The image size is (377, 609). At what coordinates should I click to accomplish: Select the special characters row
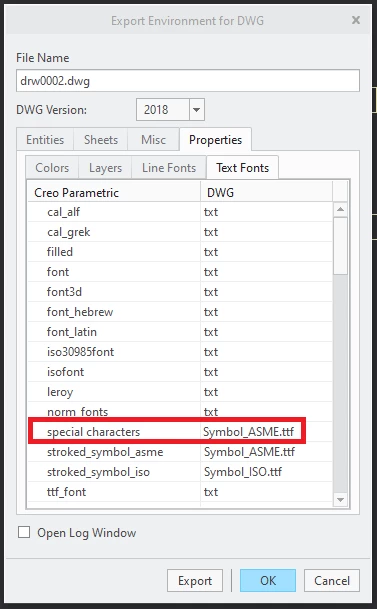coord(180,432)
